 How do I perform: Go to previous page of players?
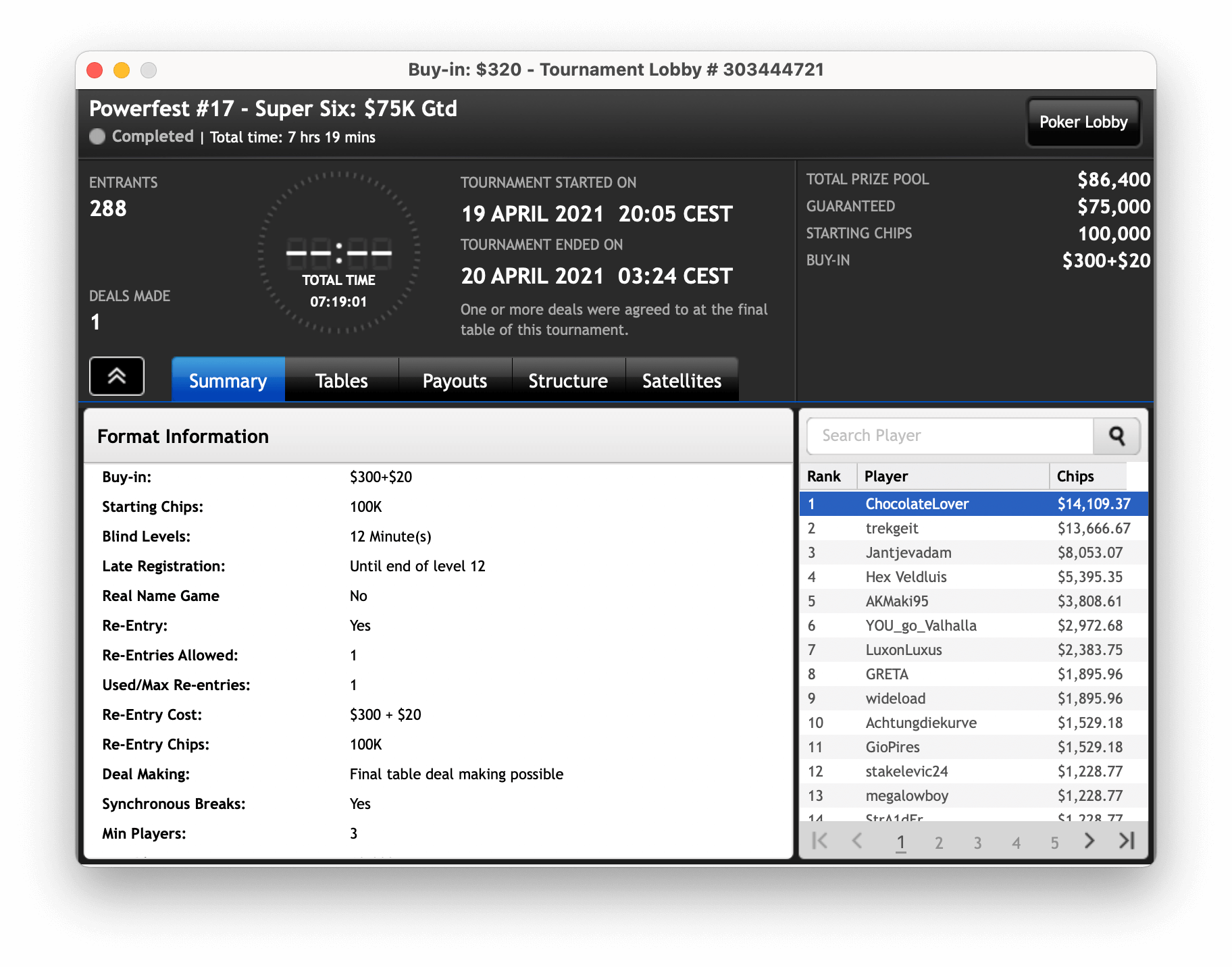coord(857,841)
